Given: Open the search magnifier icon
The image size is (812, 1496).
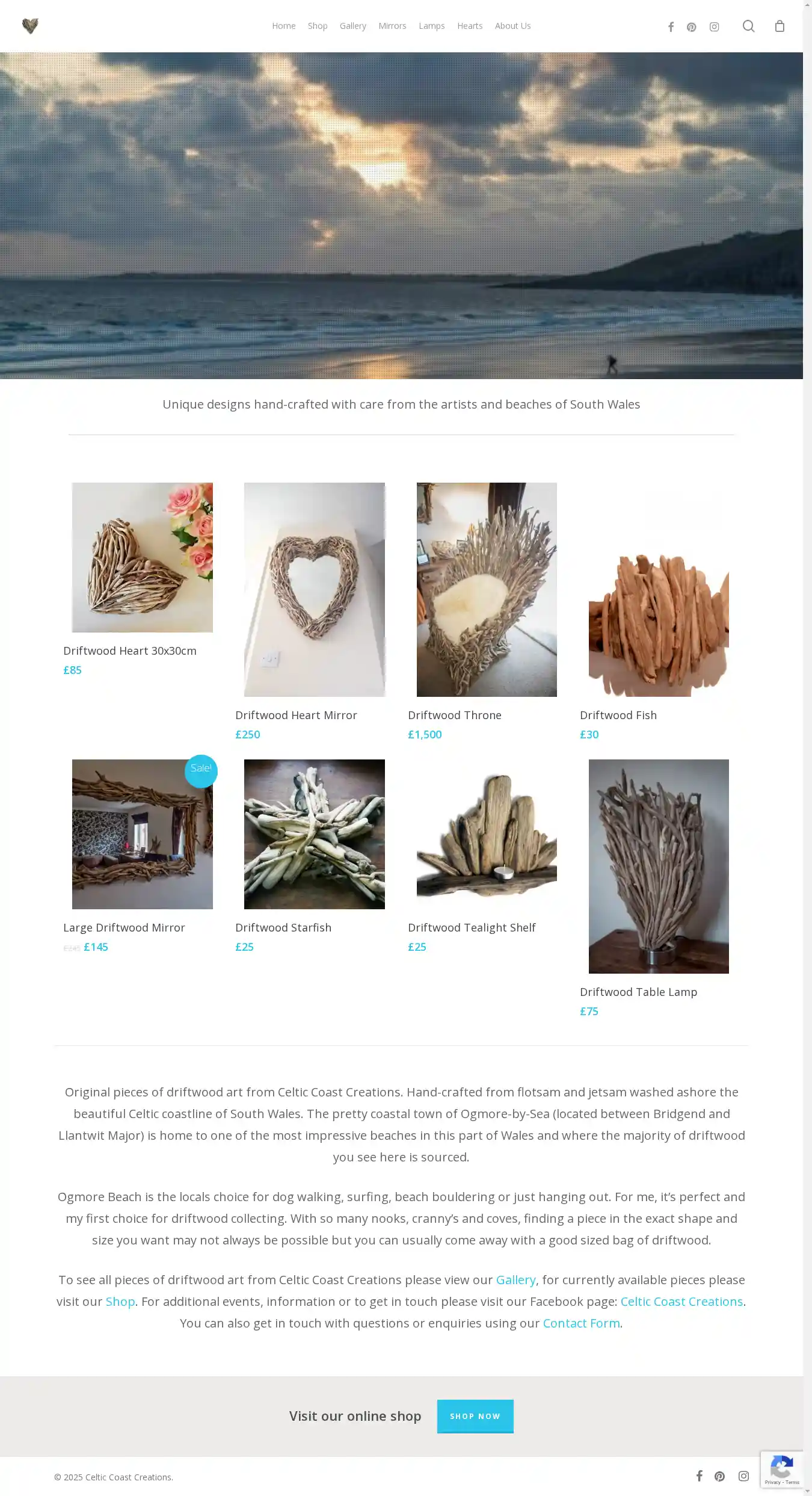Looking at the screenshot, I should pyautogui.click(x=748, y=26).
